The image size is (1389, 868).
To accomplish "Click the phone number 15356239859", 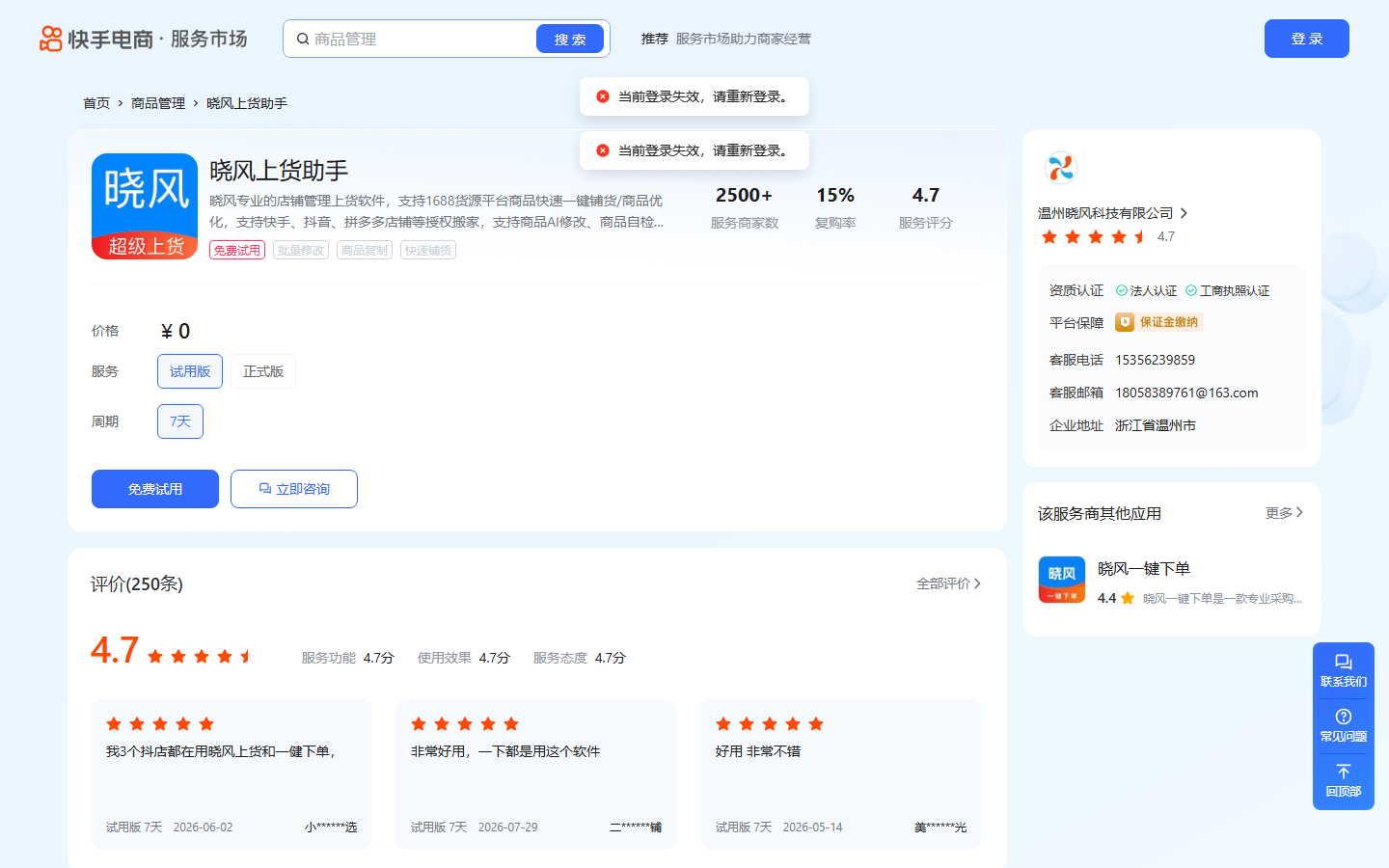I will (1155, 360).
